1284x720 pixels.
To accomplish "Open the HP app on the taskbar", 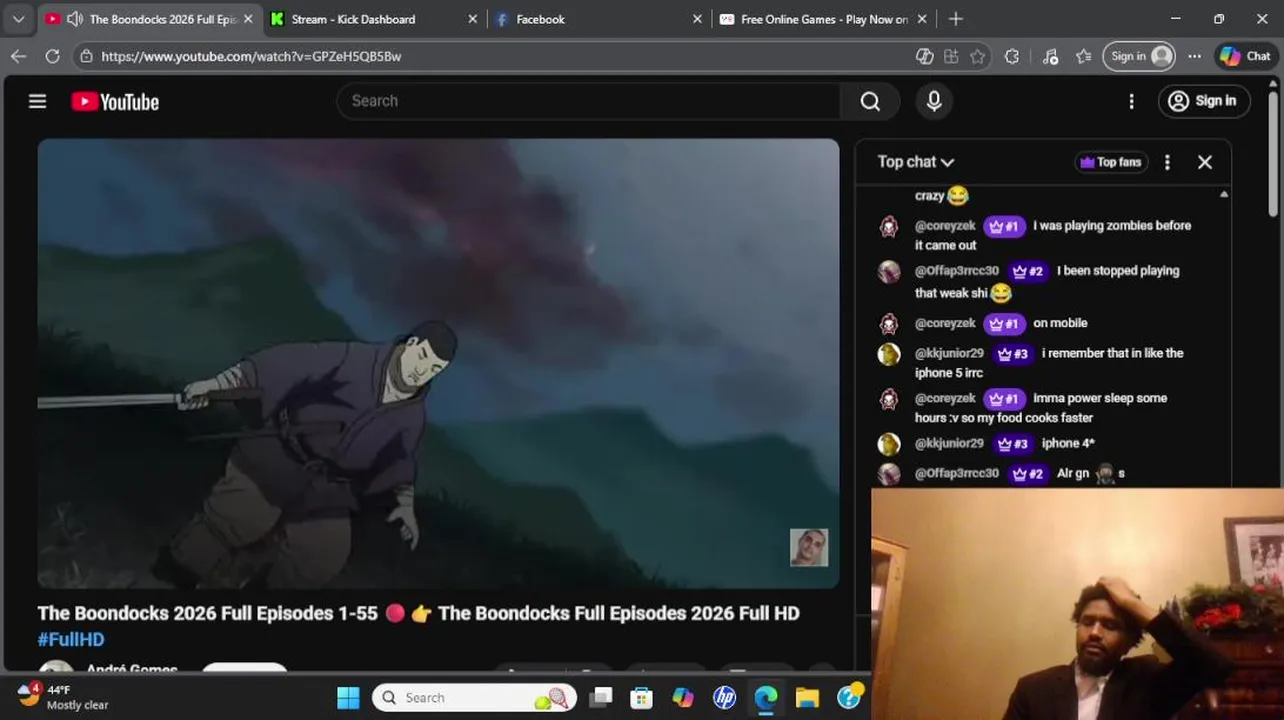I will 725,697.
